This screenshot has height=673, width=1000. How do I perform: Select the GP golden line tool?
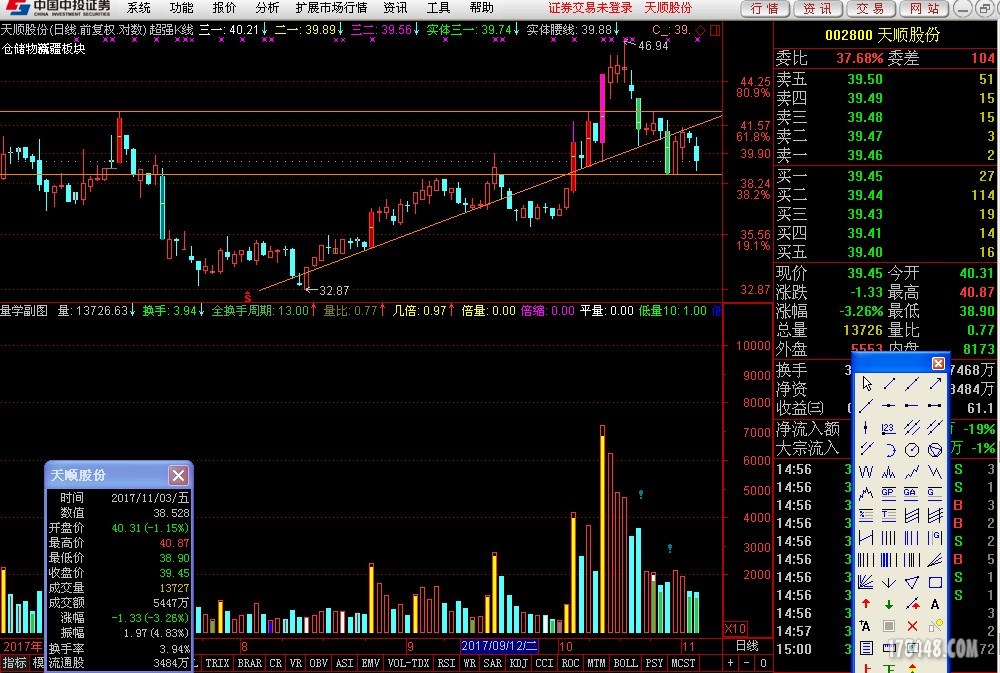[x=888, y=492]
